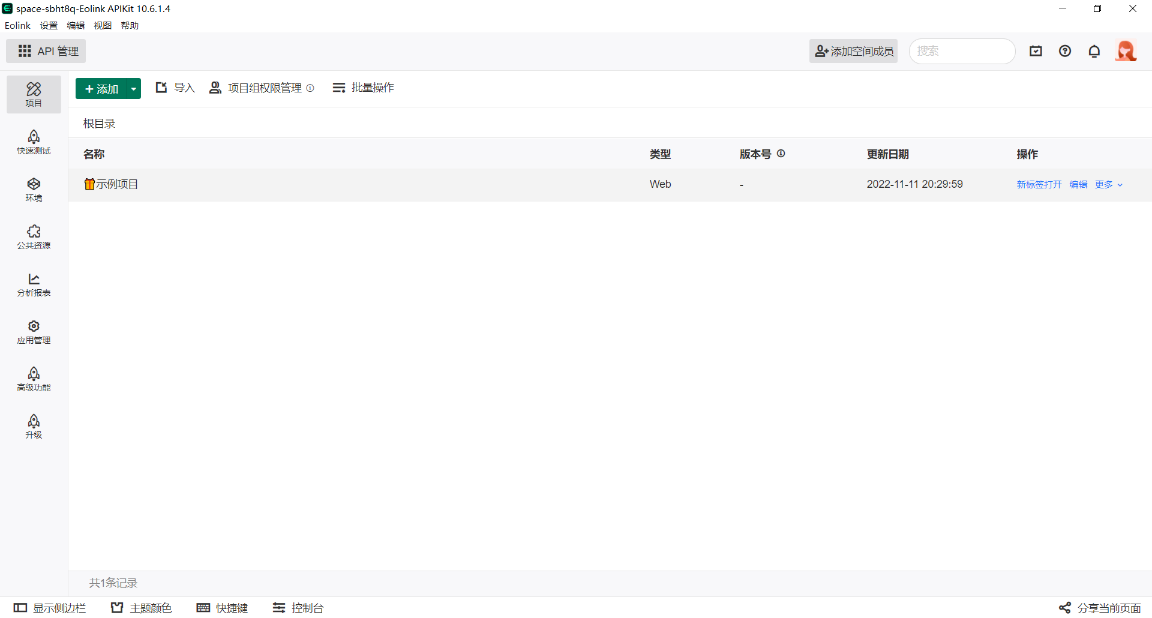Open the 帮助 help menu

130,25
